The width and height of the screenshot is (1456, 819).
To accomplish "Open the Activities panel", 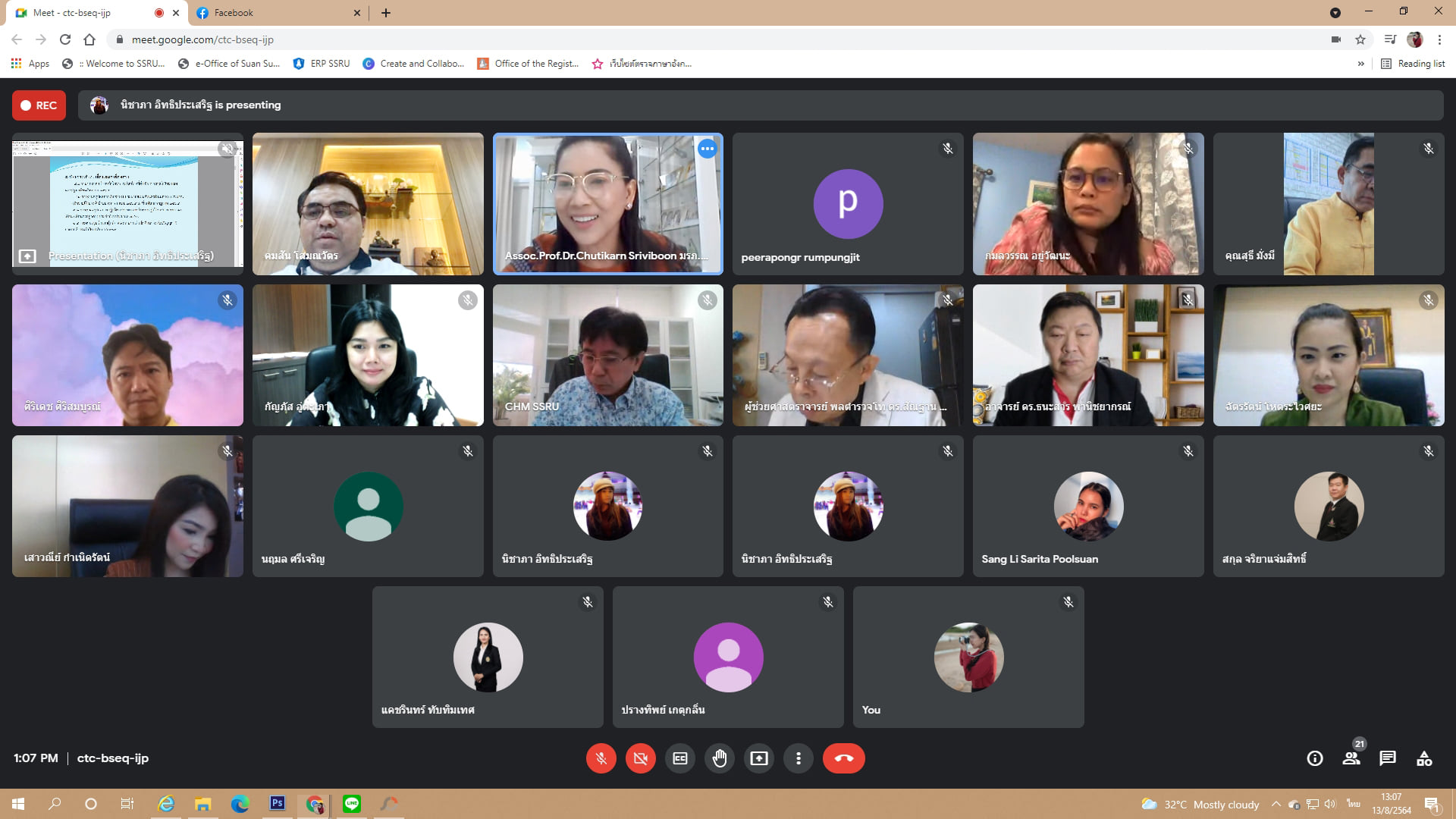I will (1423, 758).
